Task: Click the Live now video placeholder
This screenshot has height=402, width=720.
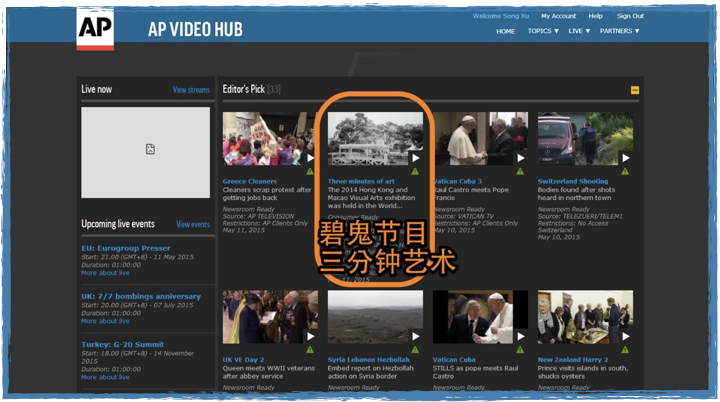Action: coord(146,153)
